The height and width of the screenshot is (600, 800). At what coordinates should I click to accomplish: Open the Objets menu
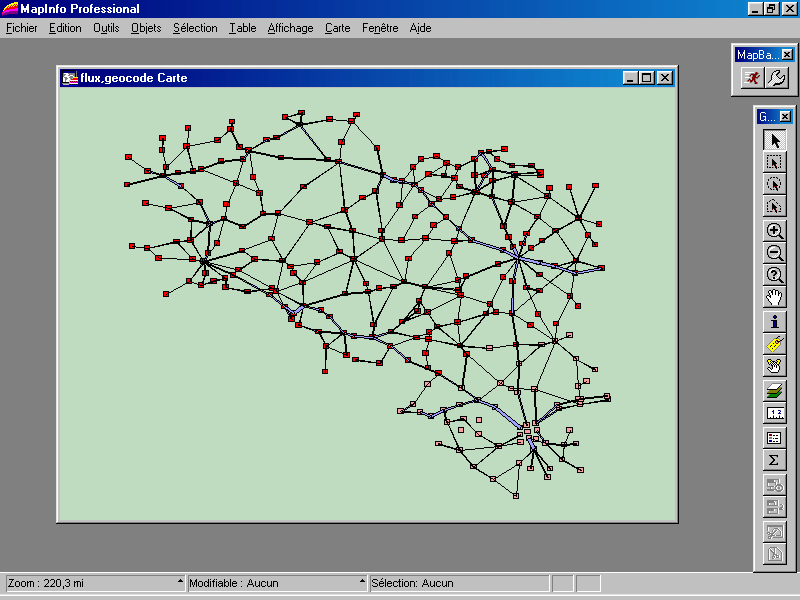tap(146, 28)
